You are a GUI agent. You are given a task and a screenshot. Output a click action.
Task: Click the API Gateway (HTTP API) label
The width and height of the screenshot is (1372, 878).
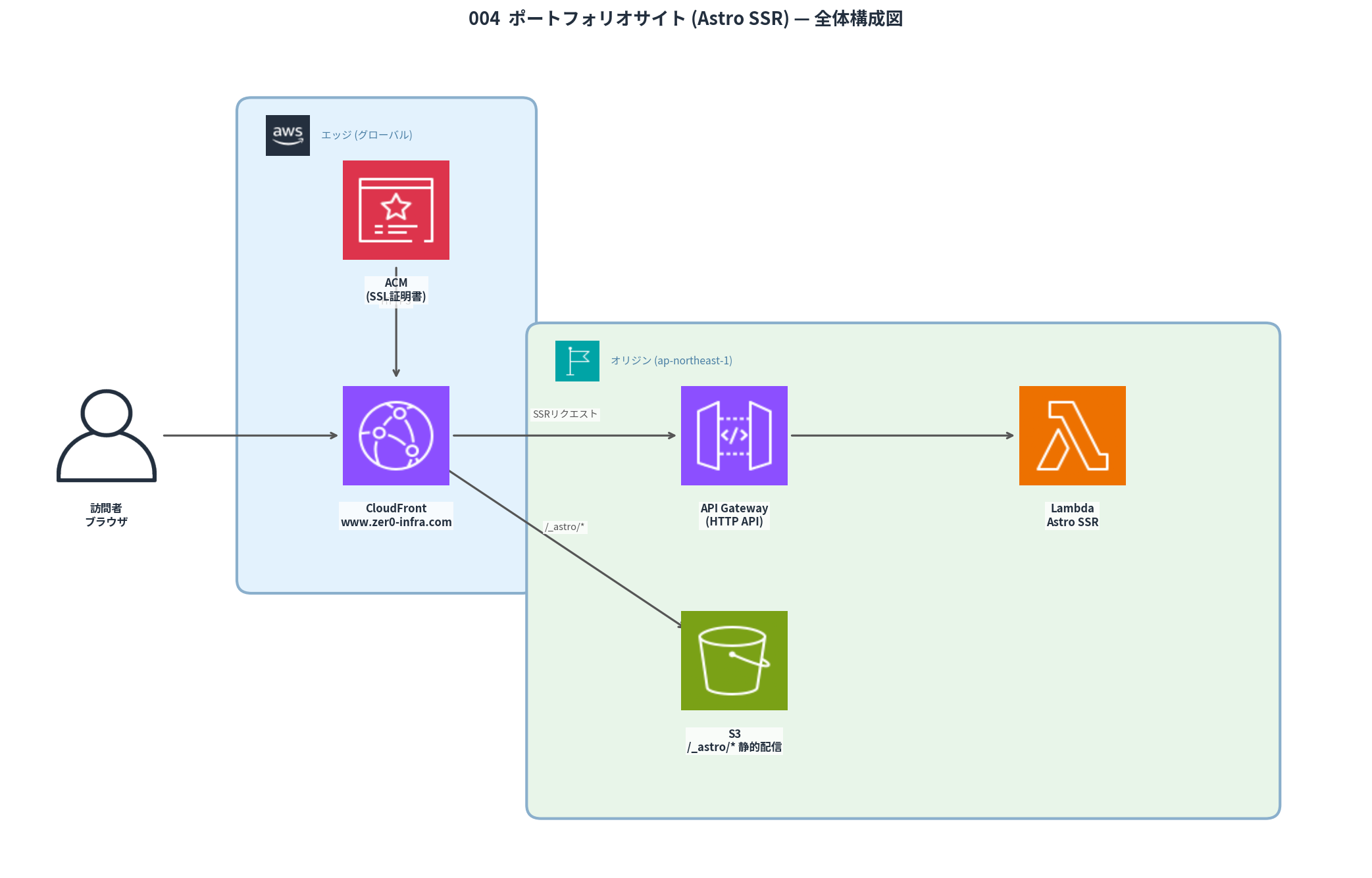click(734, 514)
